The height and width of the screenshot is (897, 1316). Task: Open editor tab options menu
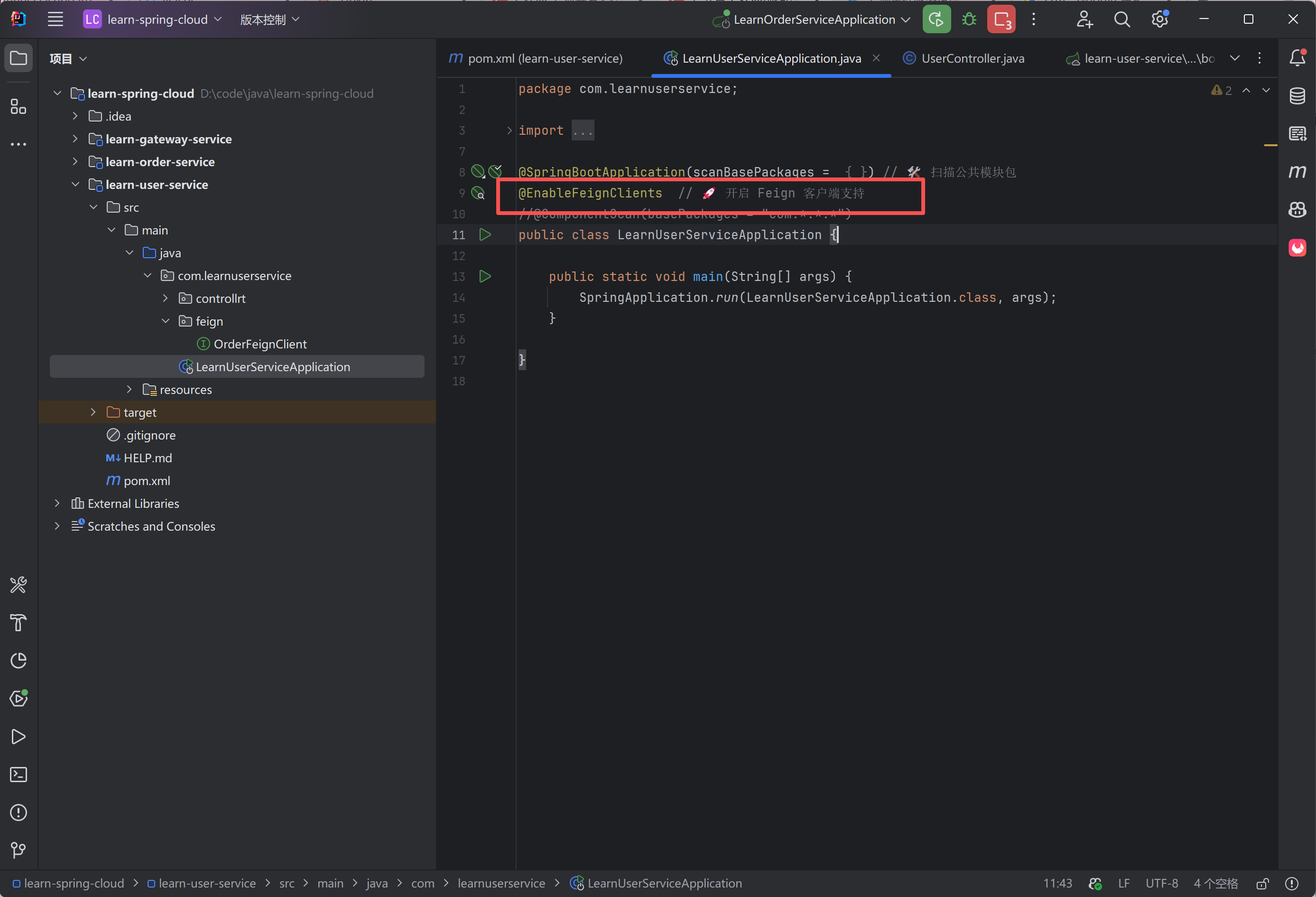1260,58
